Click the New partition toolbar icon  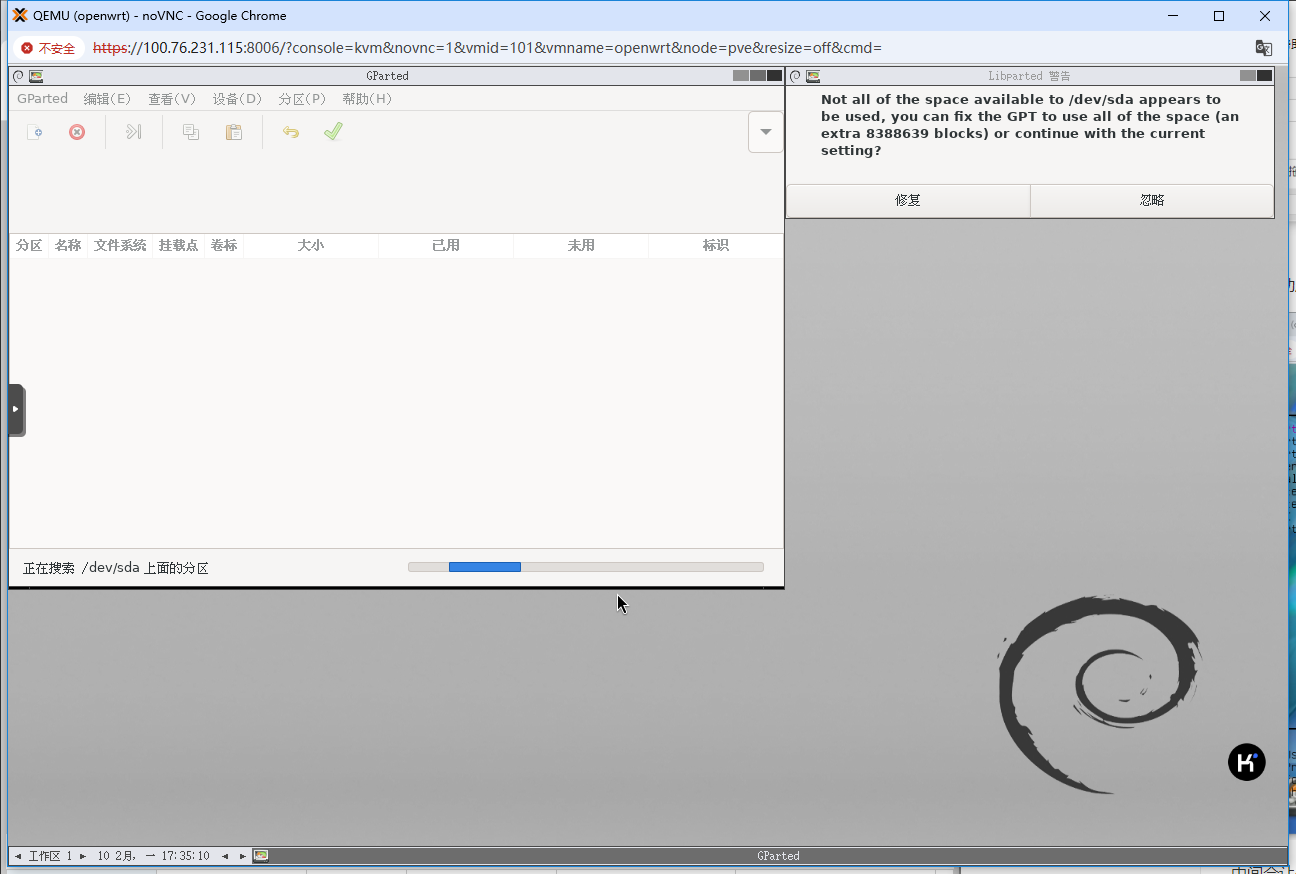[34, 132]
